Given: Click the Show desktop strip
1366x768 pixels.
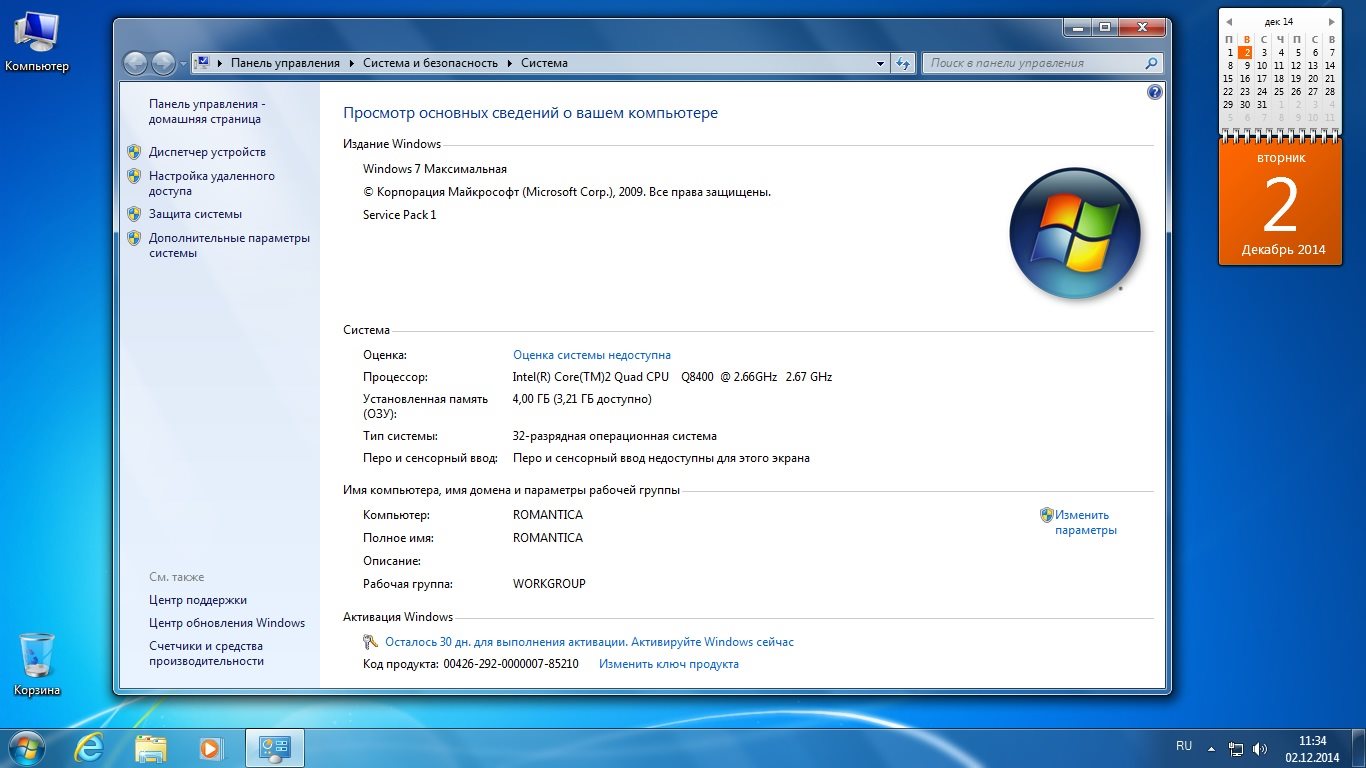Looking at the screenshot, I should point(1359,748).
